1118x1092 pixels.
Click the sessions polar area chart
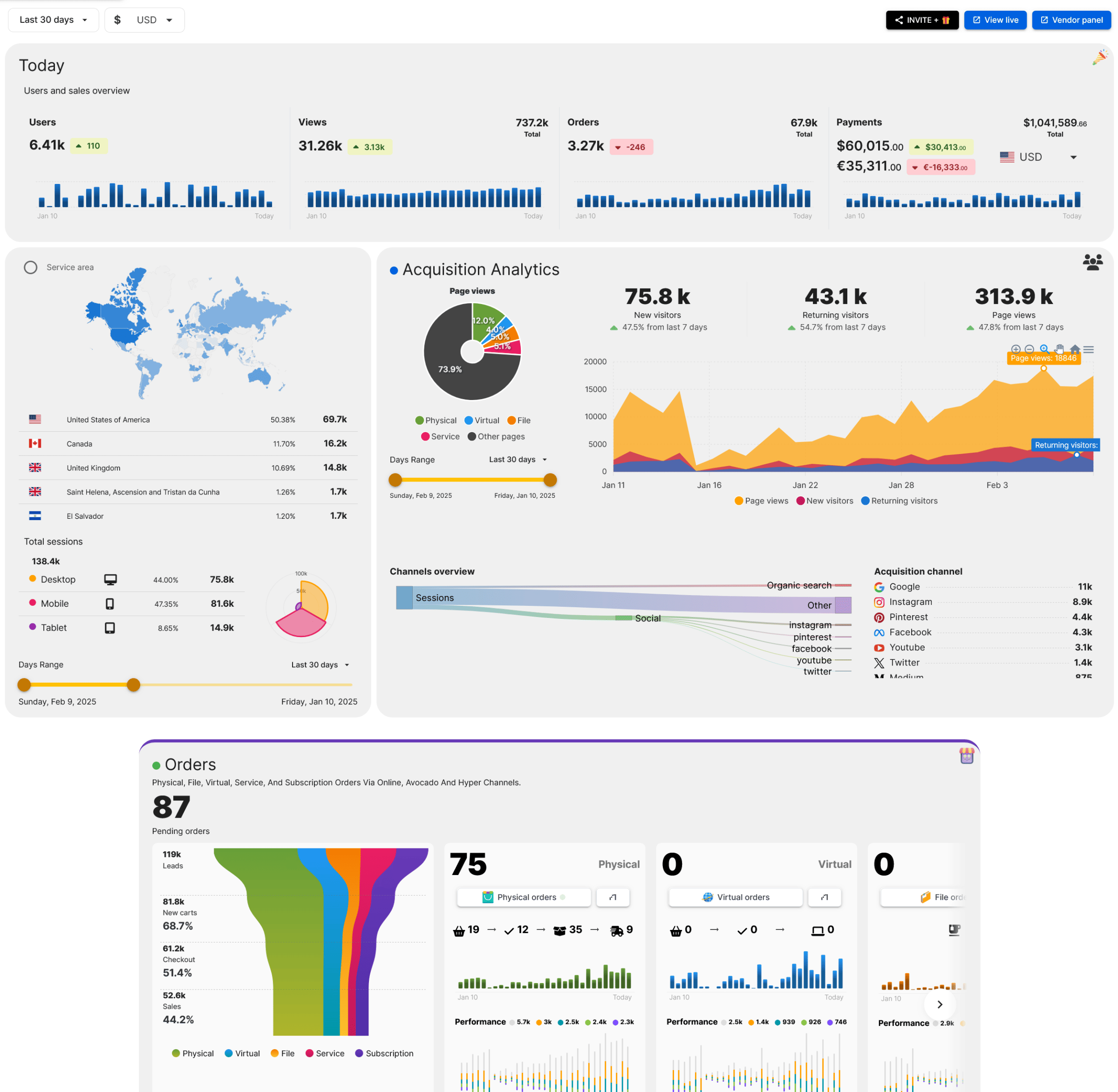click(x=301, y=608)
